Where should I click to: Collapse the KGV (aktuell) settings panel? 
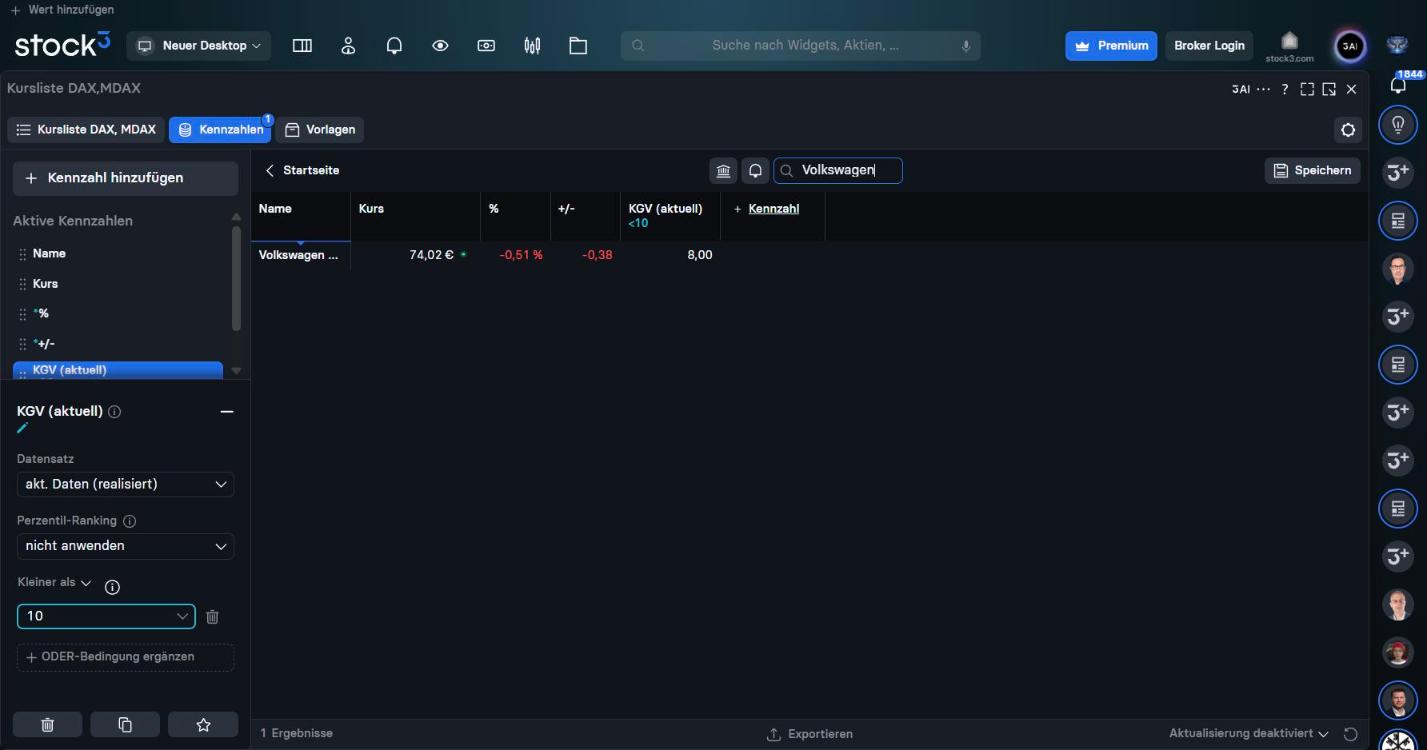[x=227, y=412]
